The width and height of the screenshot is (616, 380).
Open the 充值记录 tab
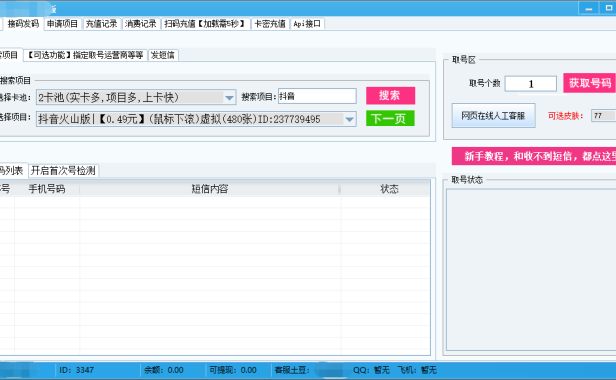pos(101,24)
